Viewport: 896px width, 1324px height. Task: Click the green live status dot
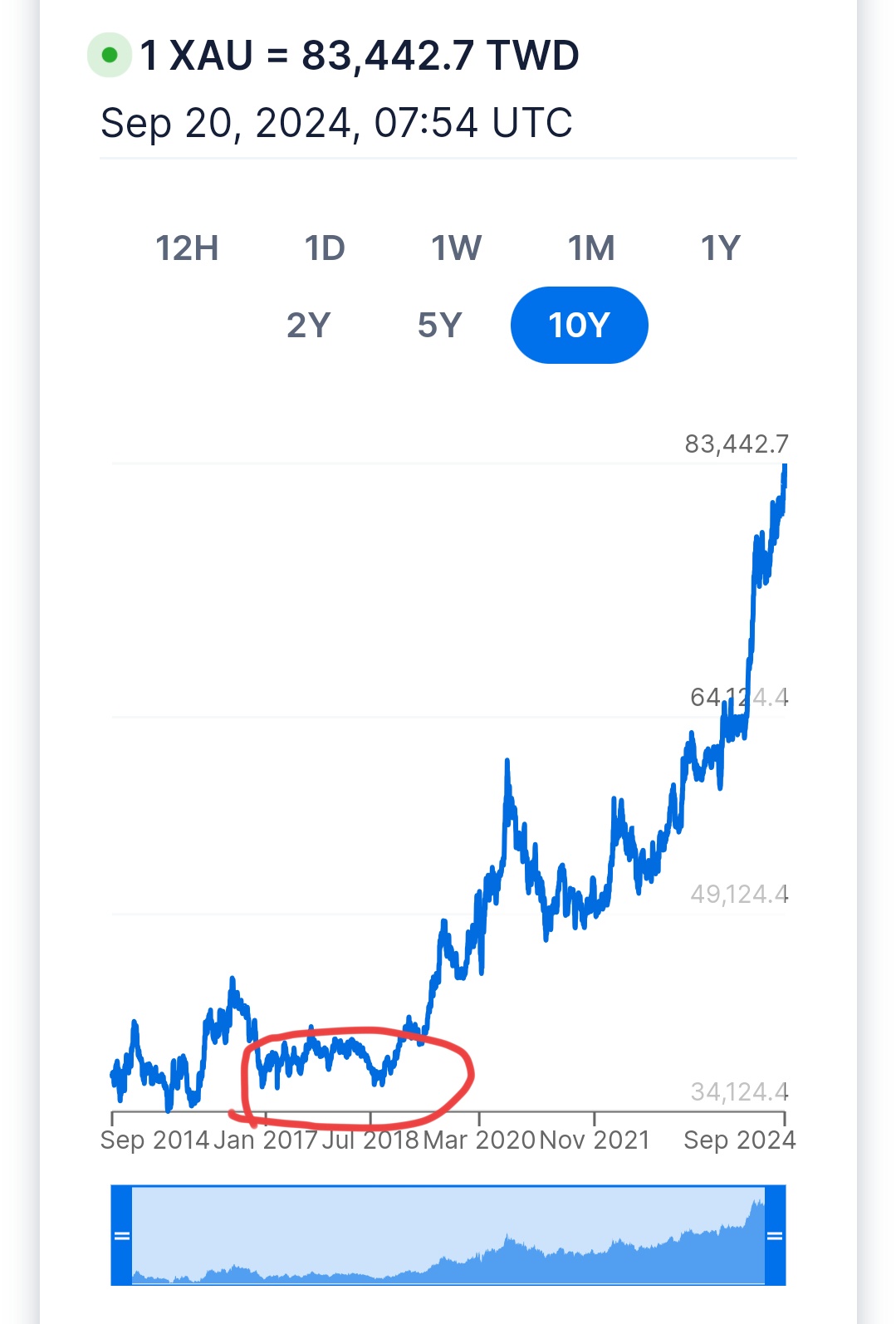click(x=109, y=56)
